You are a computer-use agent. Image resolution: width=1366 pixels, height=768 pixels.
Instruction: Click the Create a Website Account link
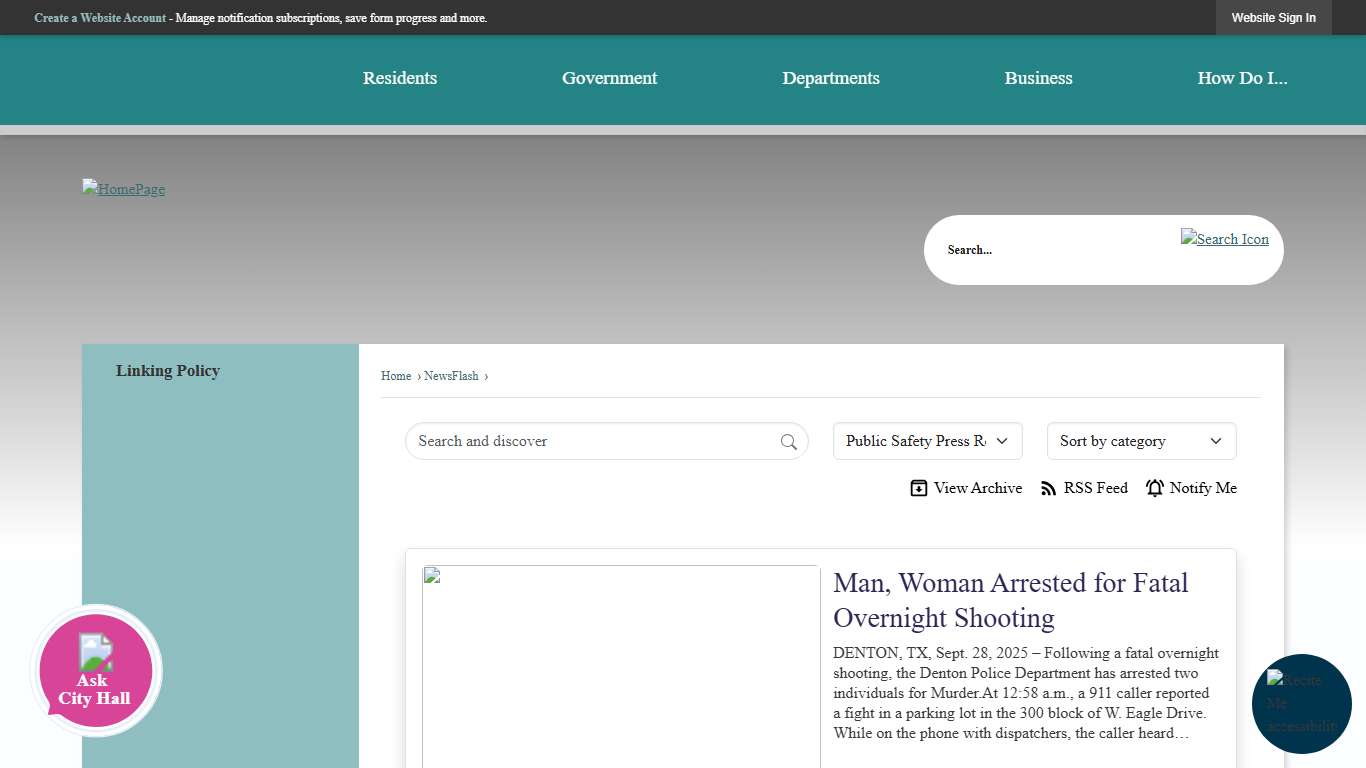point(100,18)
